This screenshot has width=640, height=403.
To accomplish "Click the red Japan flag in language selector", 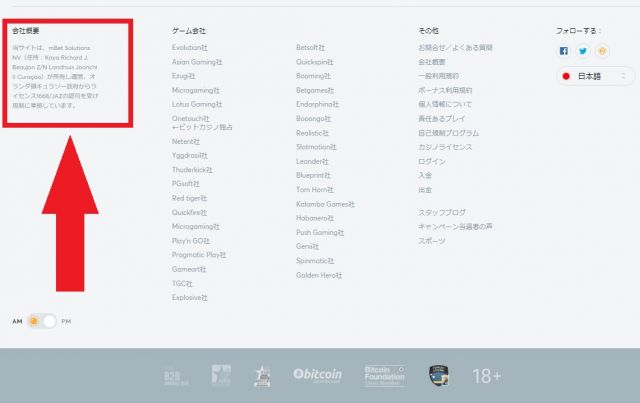I will click(566, 76).
